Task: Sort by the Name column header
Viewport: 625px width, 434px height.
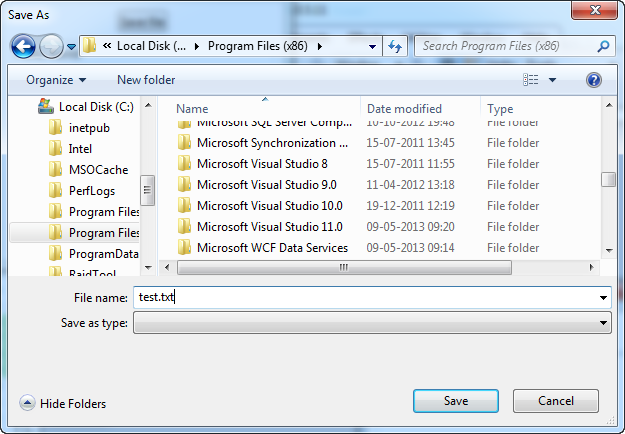Action: coord(192,109)
